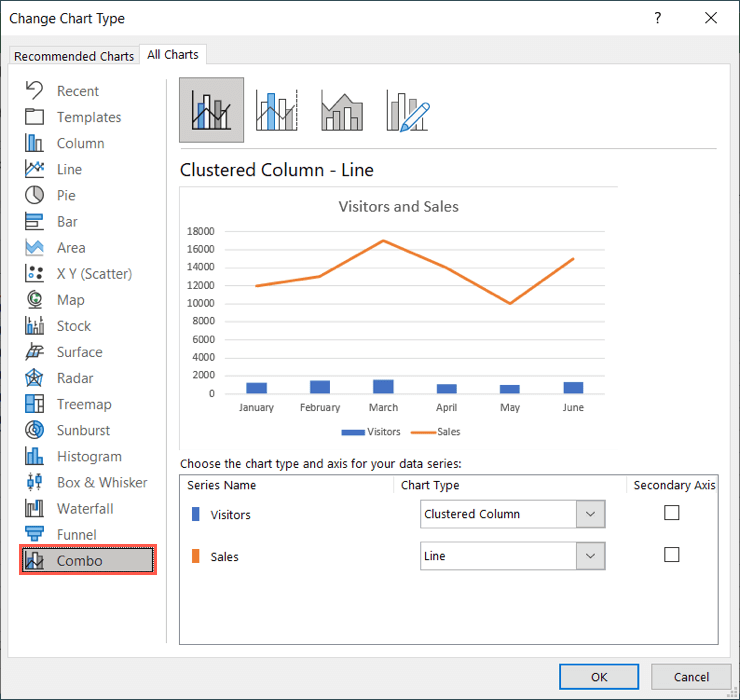This screenshot has height=700, width=740.
Task: Select the Radar chart icon
Action: coord(34,378)
